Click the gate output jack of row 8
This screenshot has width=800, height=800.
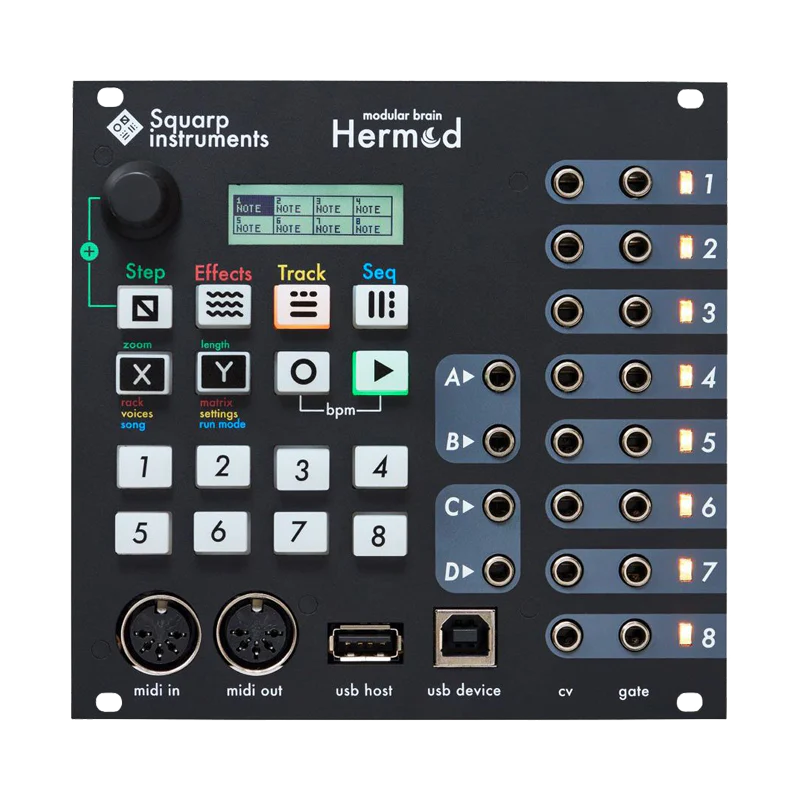tap(635, 635)
